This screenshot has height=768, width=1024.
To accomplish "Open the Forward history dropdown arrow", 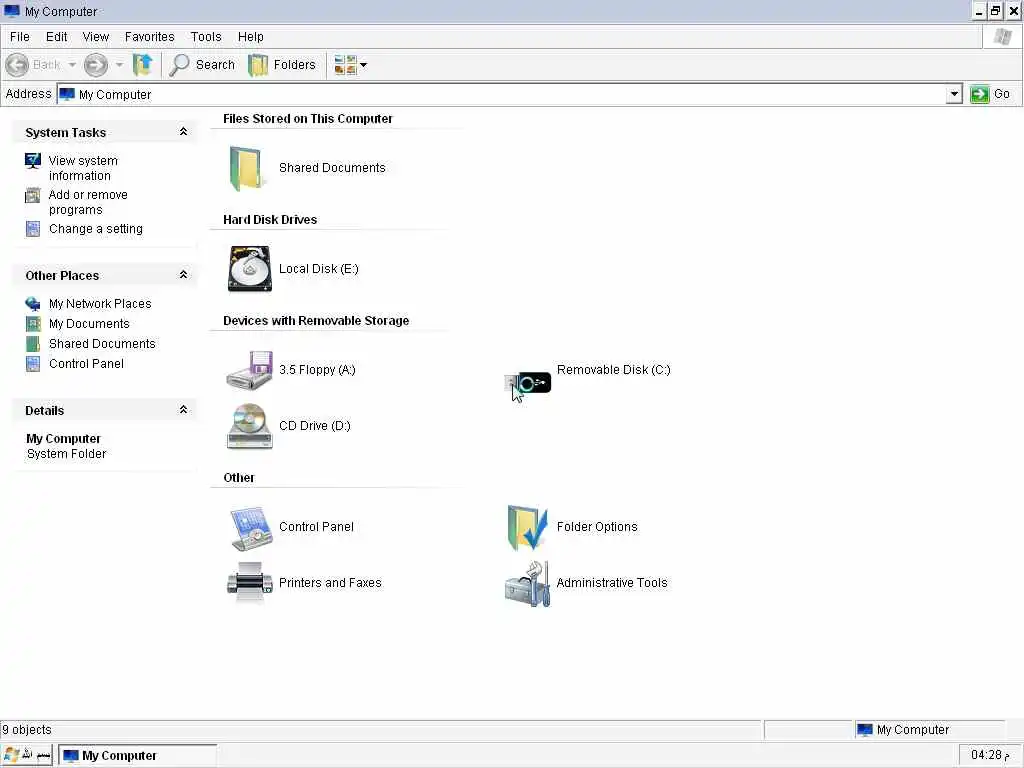I will [119, 65].
